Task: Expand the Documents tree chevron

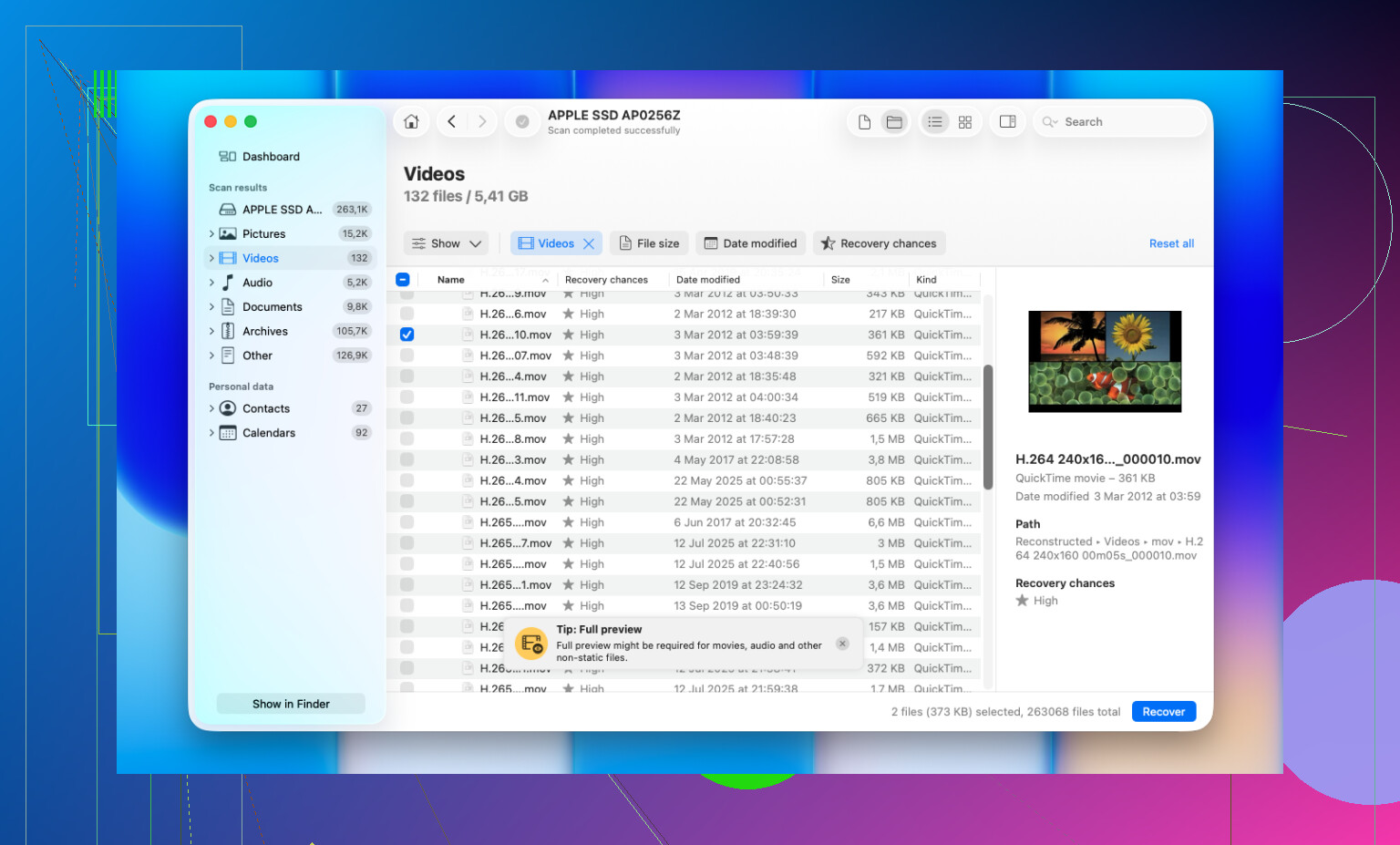Action: (211, 307)
